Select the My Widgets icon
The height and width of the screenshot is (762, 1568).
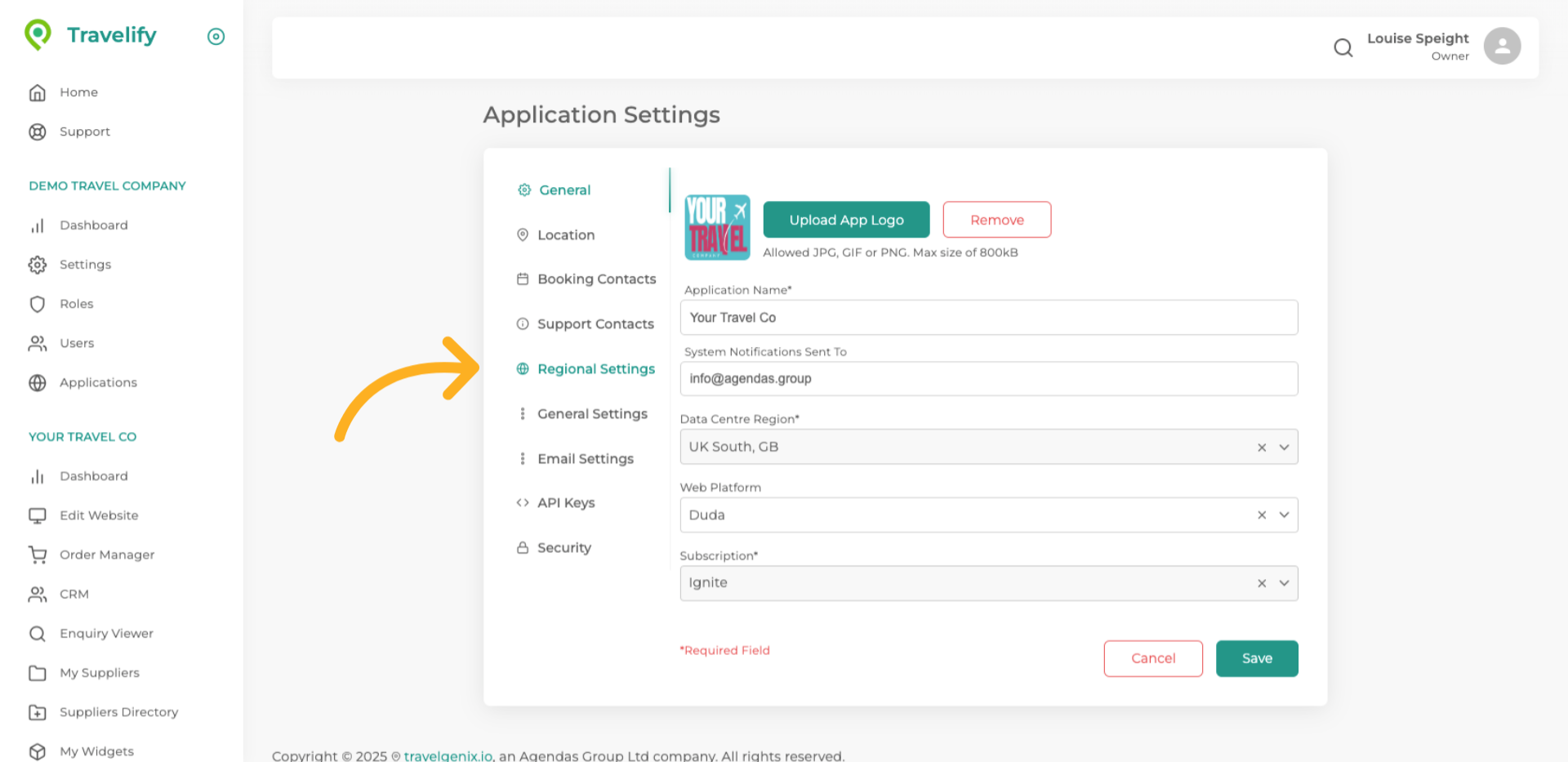coord(38,751)
